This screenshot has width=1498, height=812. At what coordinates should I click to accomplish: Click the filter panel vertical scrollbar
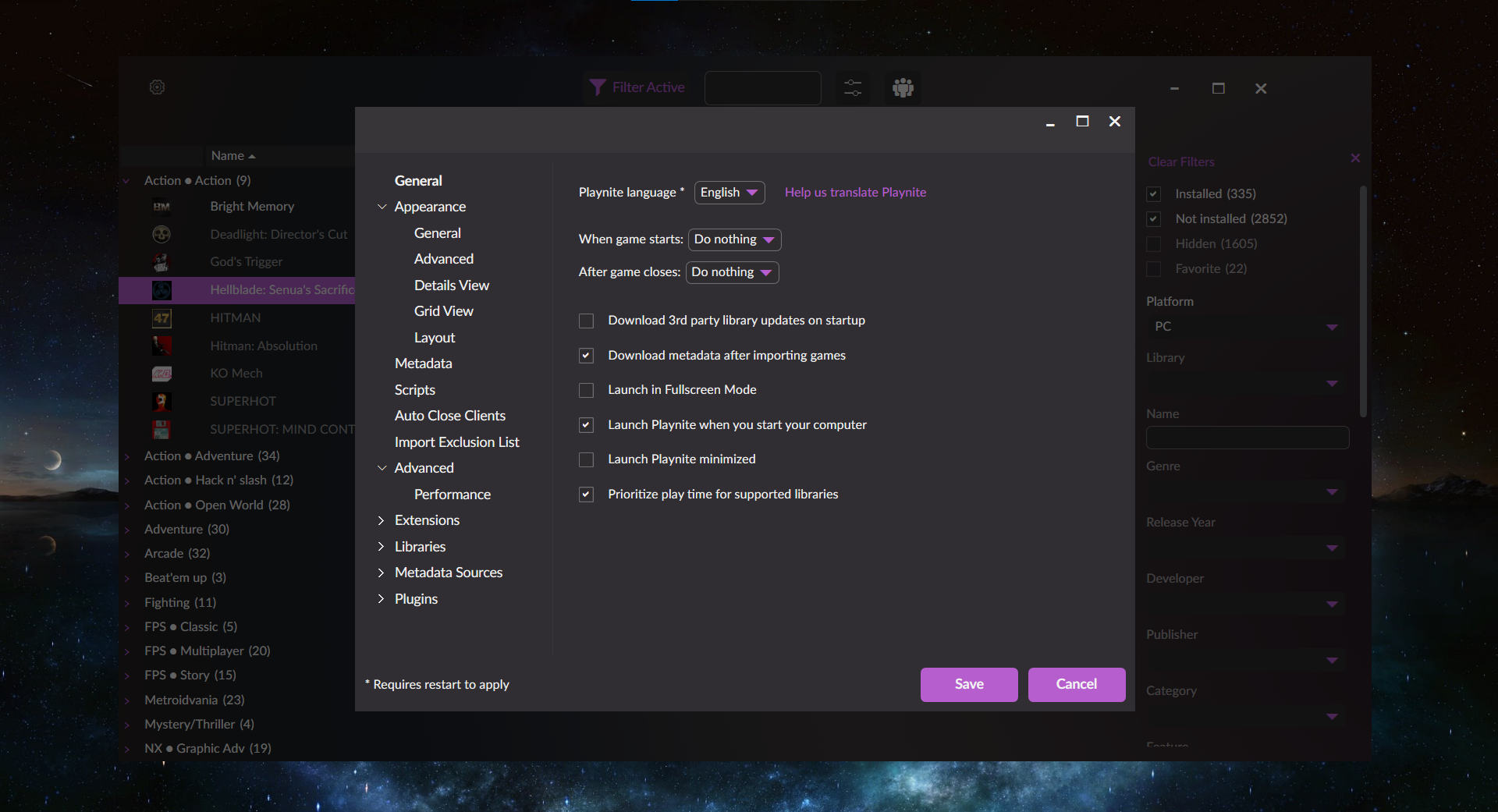(x=1363, y=301)
